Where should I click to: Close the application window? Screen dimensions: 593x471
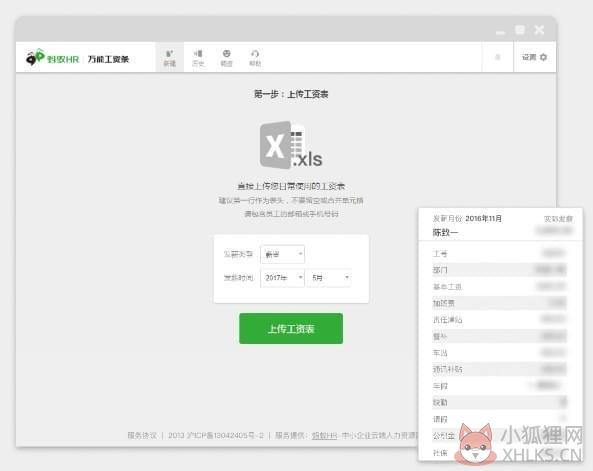[x=539, y=30]
